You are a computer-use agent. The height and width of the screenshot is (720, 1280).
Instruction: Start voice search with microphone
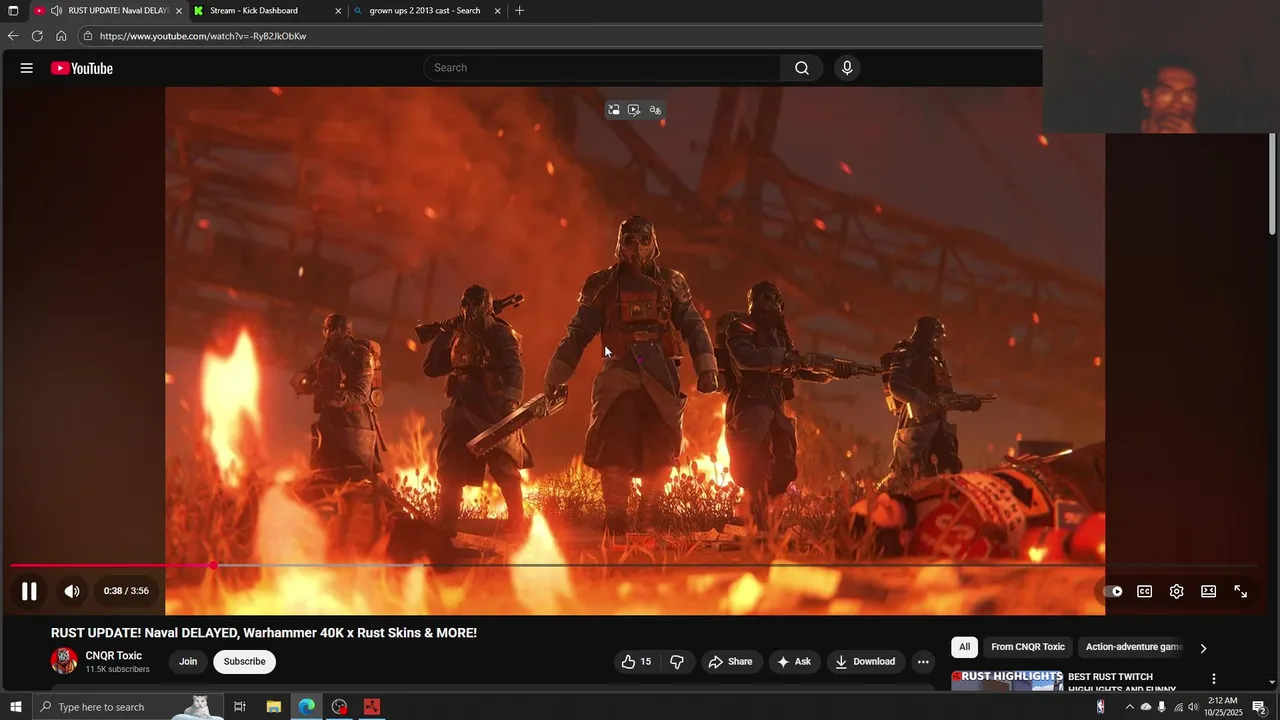point(847,68)
